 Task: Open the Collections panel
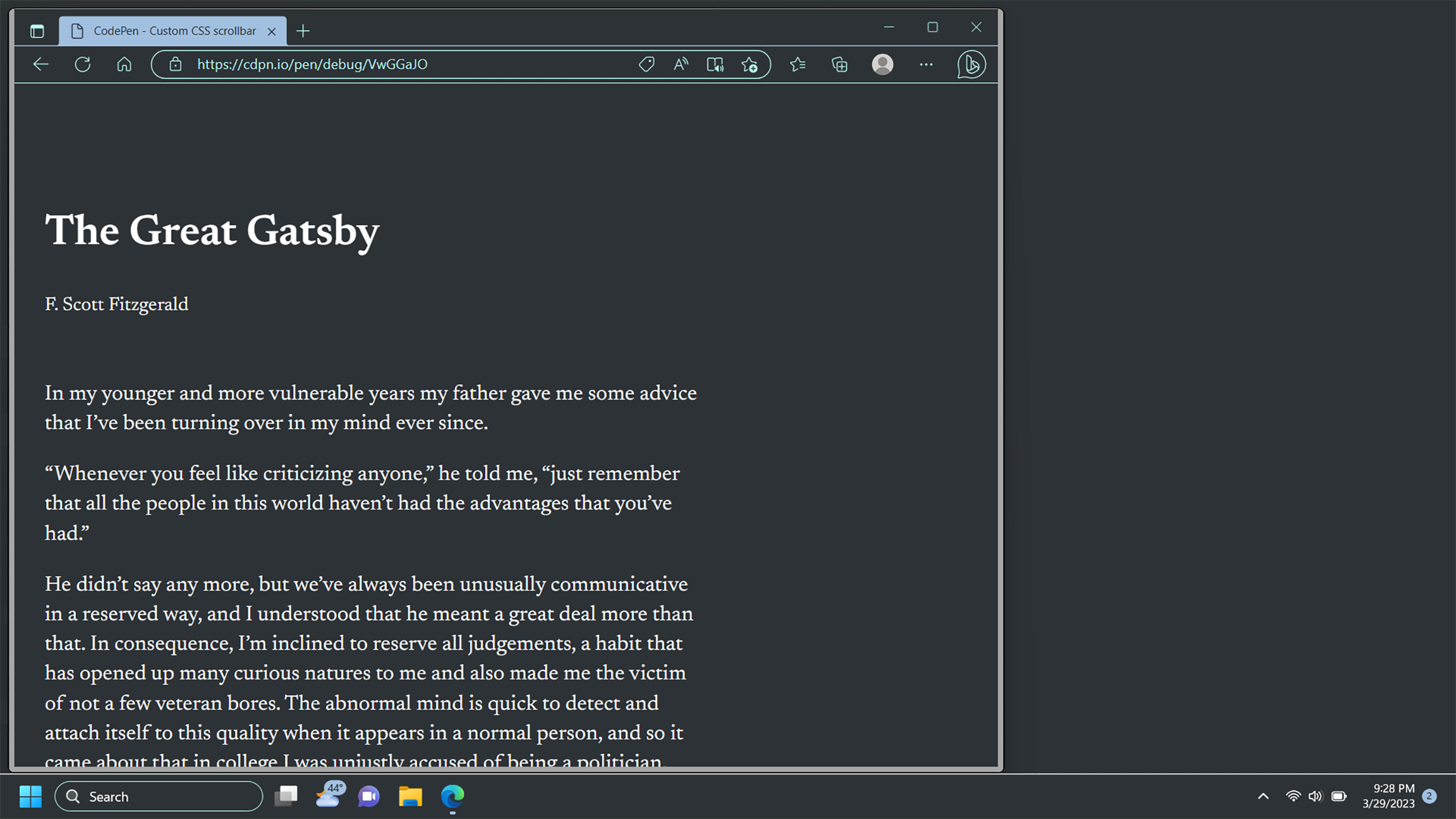pos(840,64)
